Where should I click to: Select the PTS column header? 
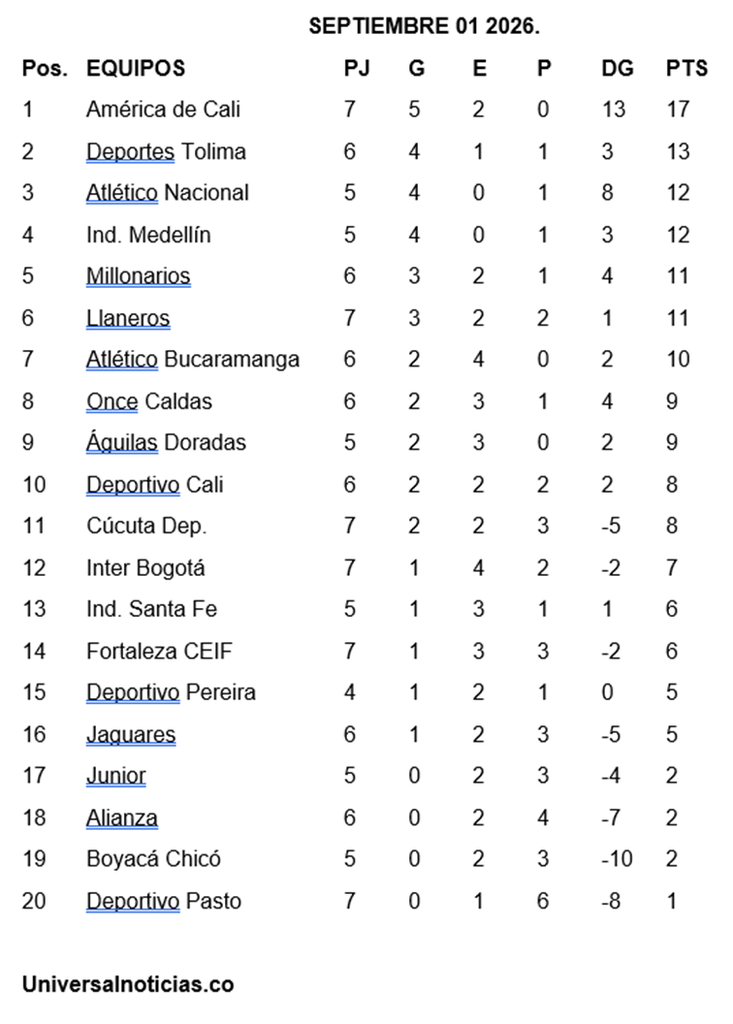pos(687,68)
